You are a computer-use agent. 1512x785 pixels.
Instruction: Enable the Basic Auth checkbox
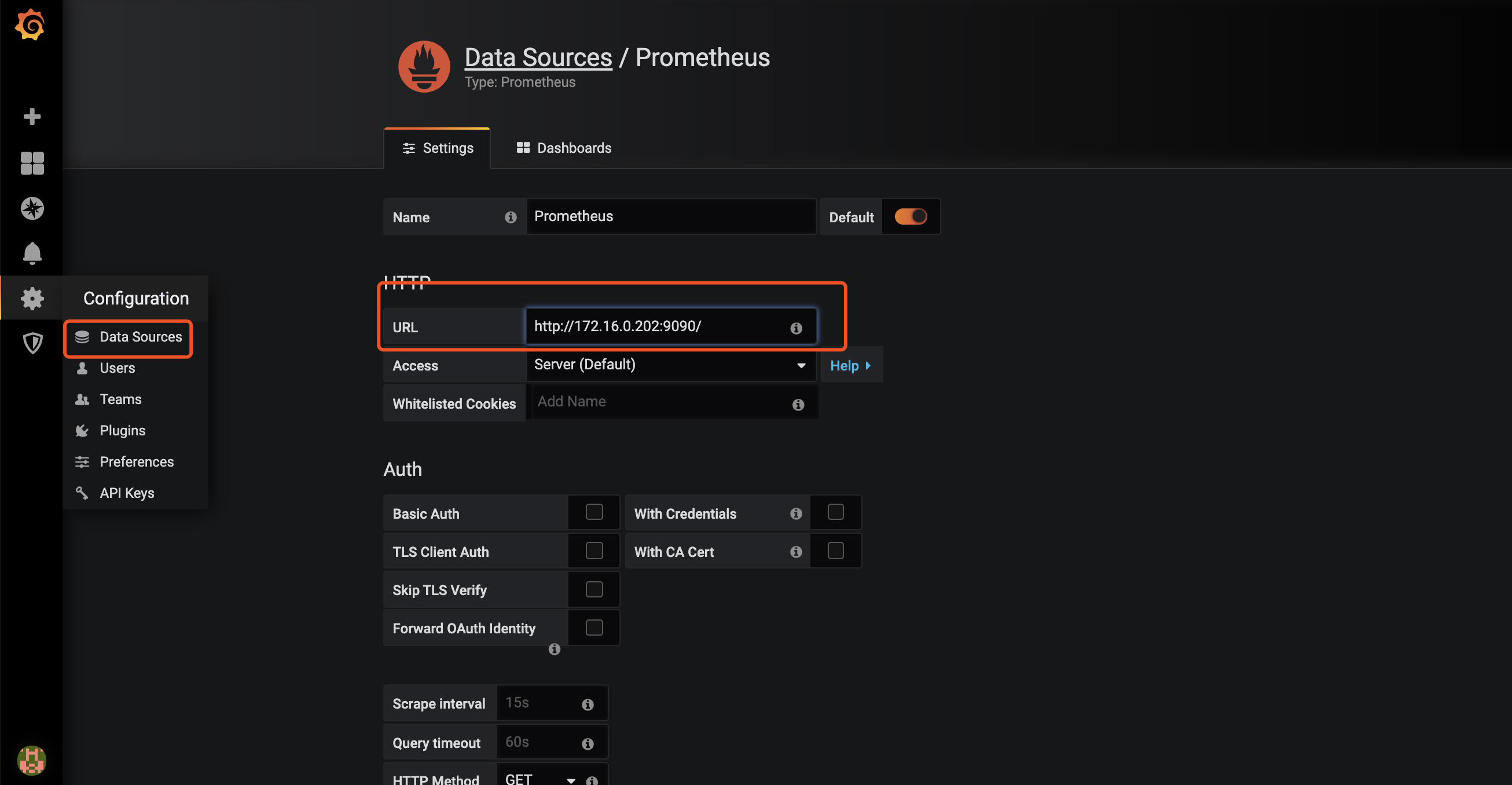tap(594, 512)
